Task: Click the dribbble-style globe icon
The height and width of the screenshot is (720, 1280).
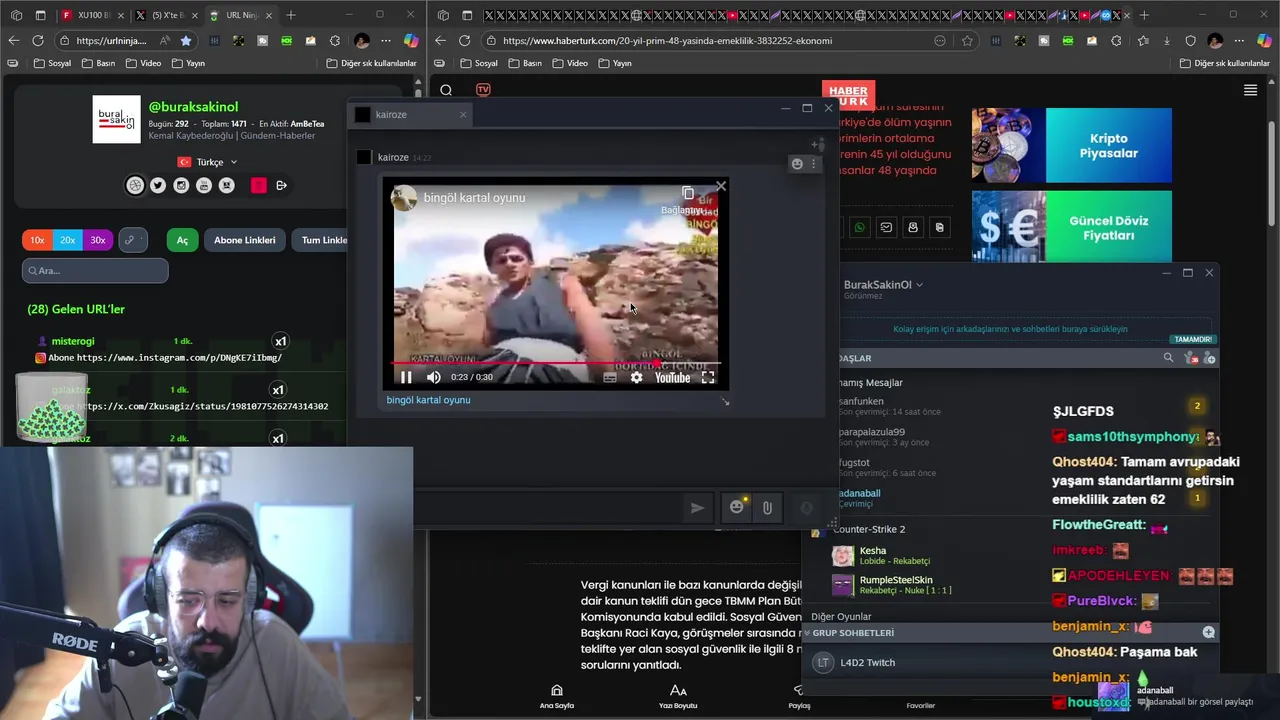Action: coord(135,185)
